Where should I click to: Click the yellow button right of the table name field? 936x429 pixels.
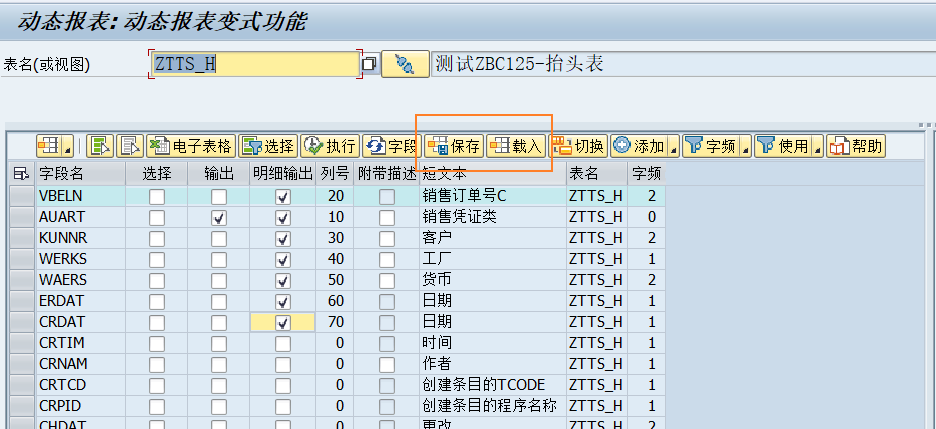coord(405,64)
